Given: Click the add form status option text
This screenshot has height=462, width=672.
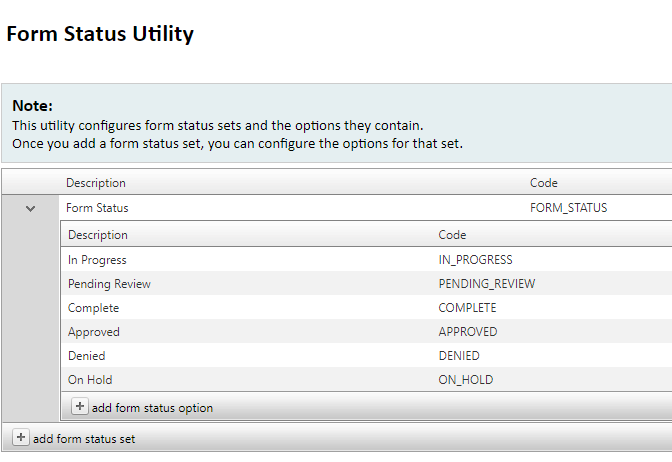Looking at the screenshot, I should (x=152, y=408).
